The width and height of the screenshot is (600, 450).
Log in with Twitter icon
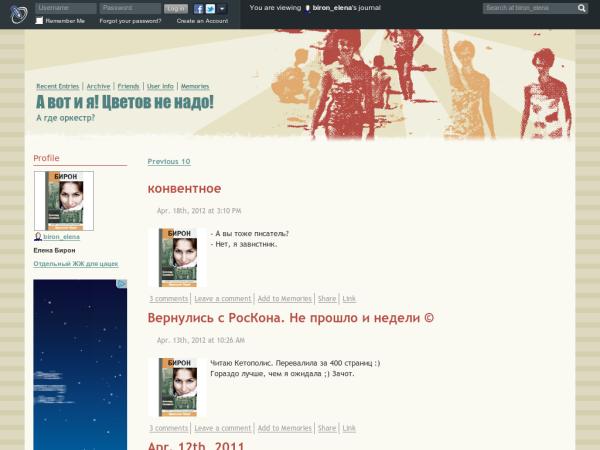[210, 8]
